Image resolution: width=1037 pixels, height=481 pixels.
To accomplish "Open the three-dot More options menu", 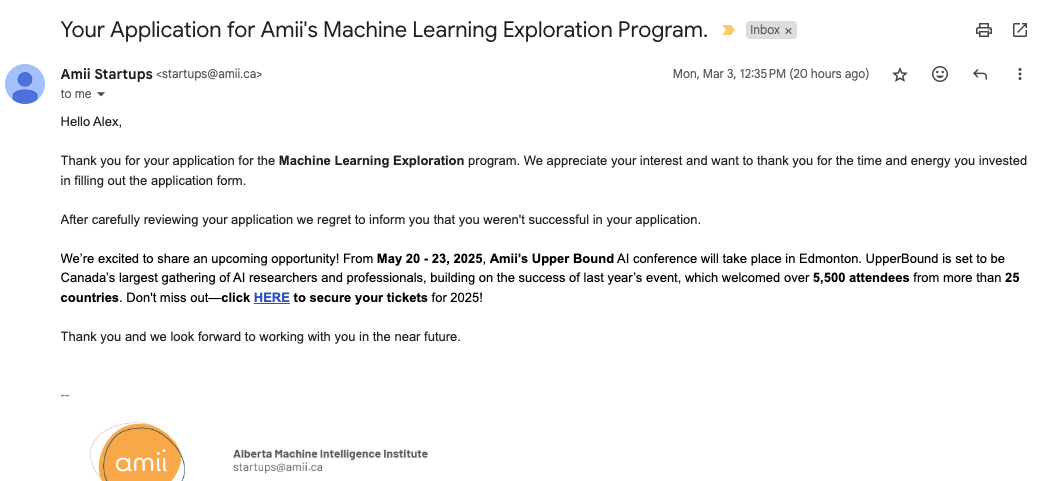I will coord(1020,75).
